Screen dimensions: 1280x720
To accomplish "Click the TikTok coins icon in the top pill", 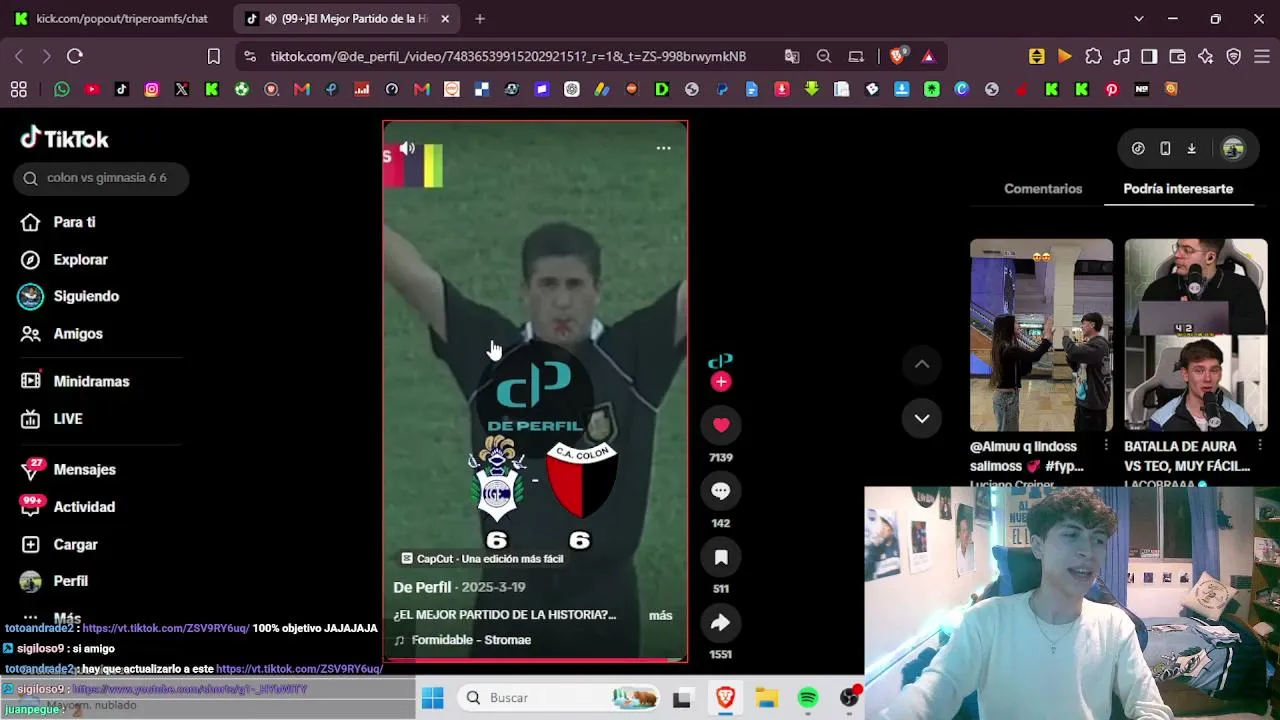I will point(1138,149).
